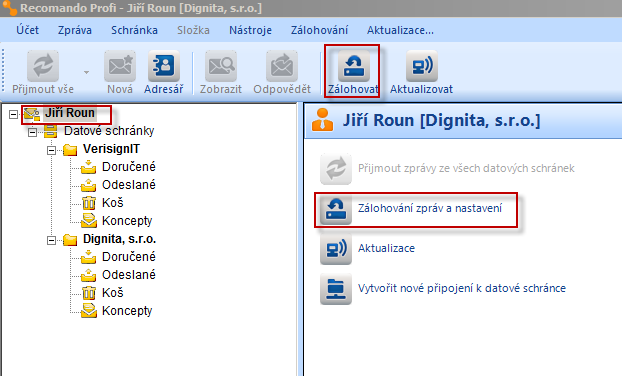This screenshot has width=622, height=376.
Task: Click the toolbar drag handle dotted grip
Action: tap(3, 71)
